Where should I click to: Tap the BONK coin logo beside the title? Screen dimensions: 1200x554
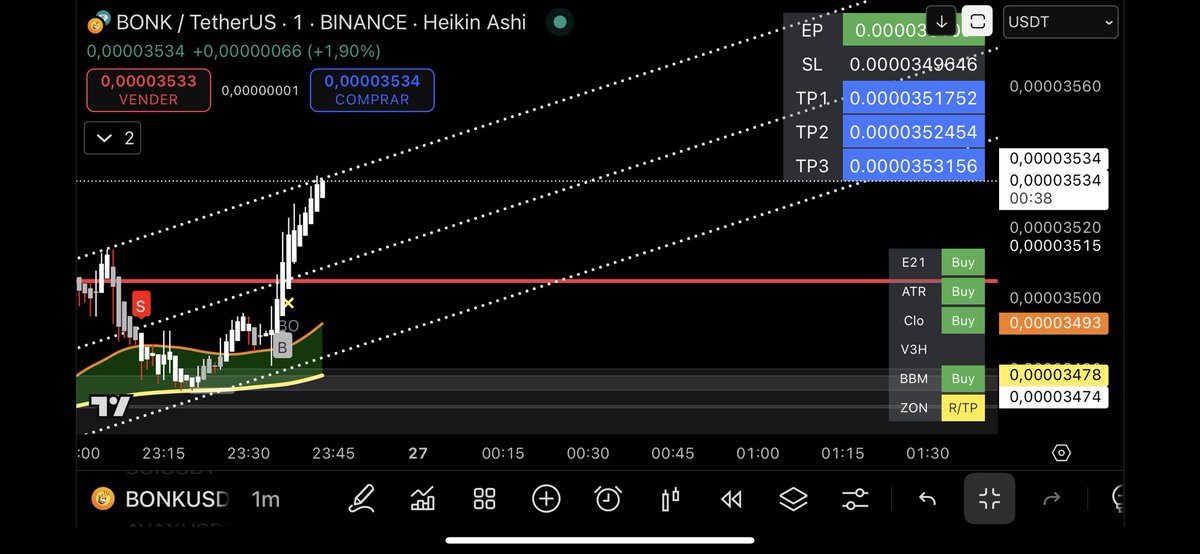(99, 22)
